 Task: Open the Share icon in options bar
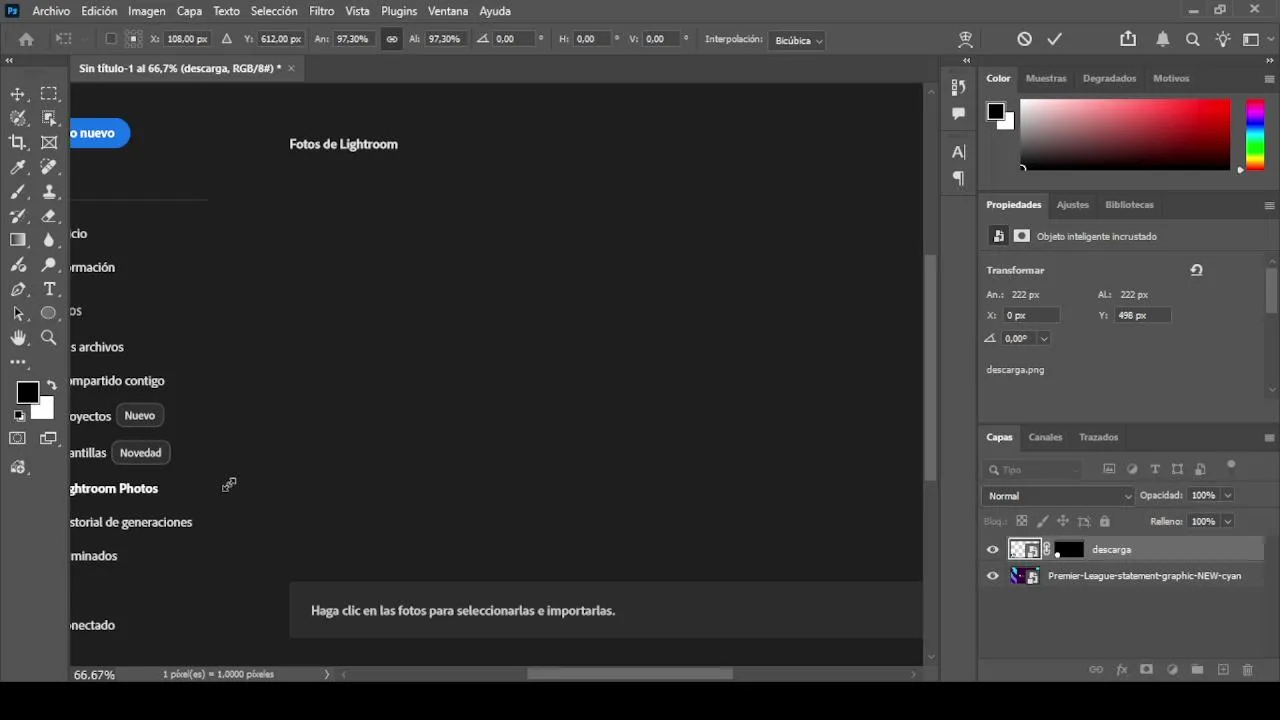(1128, 39)
